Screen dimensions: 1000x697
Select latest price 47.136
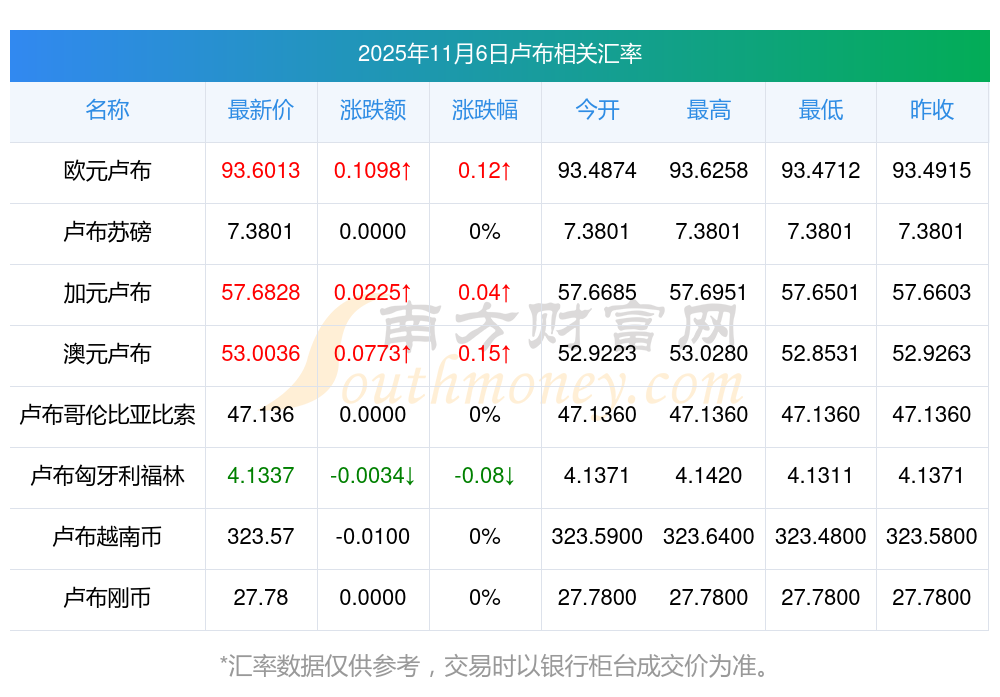tap(260, 415)
